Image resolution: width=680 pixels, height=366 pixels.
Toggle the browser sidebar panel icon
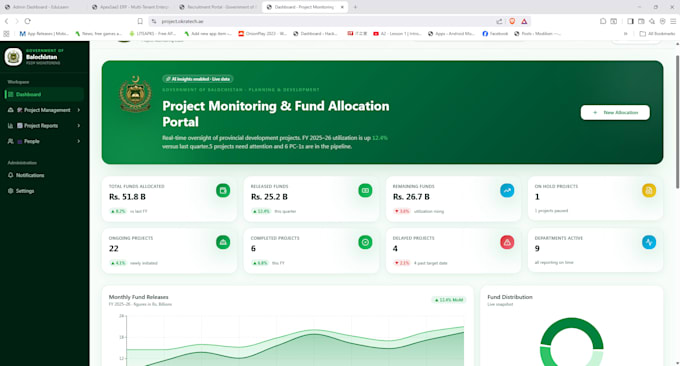click(x=631, y=21)
